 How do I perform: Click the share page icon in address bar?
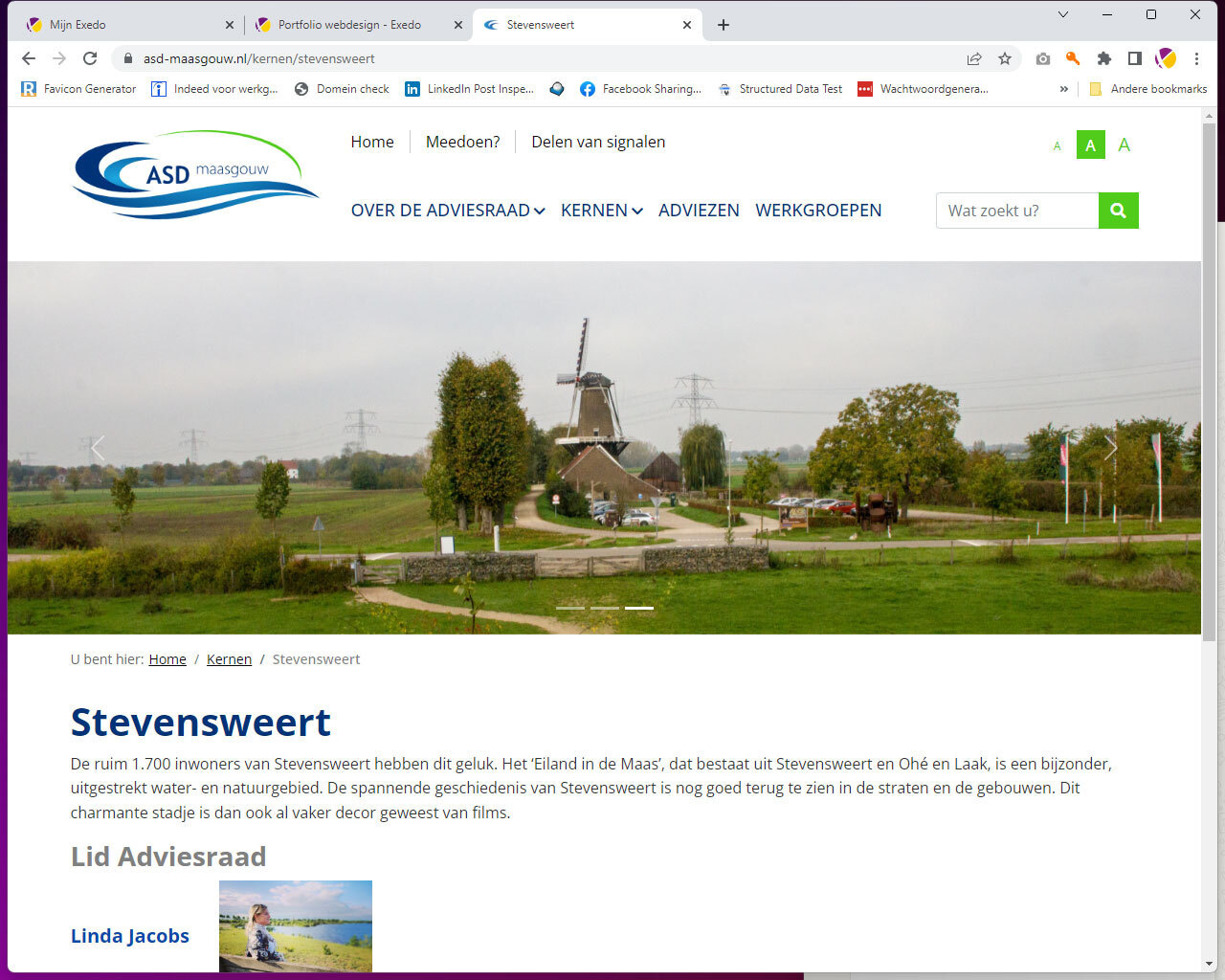(x=974, y=58)
